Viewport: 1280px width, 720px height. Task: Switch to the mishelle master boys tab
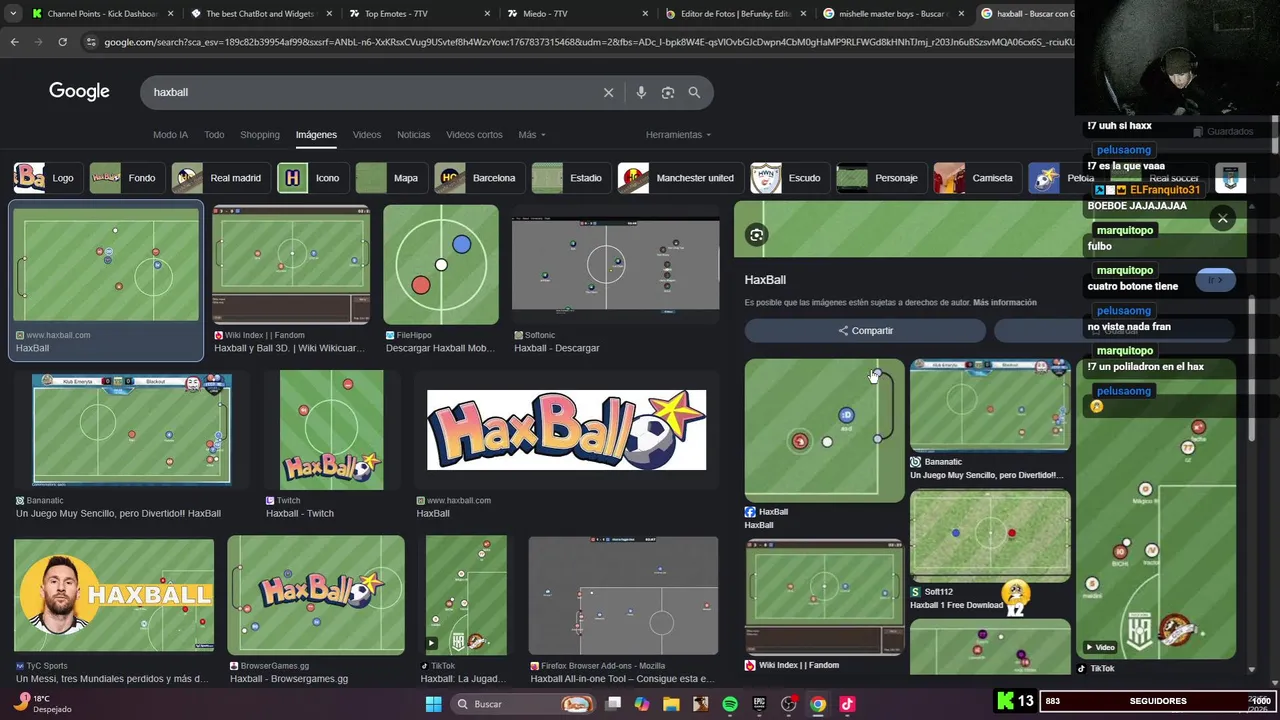tap(891, 14)
